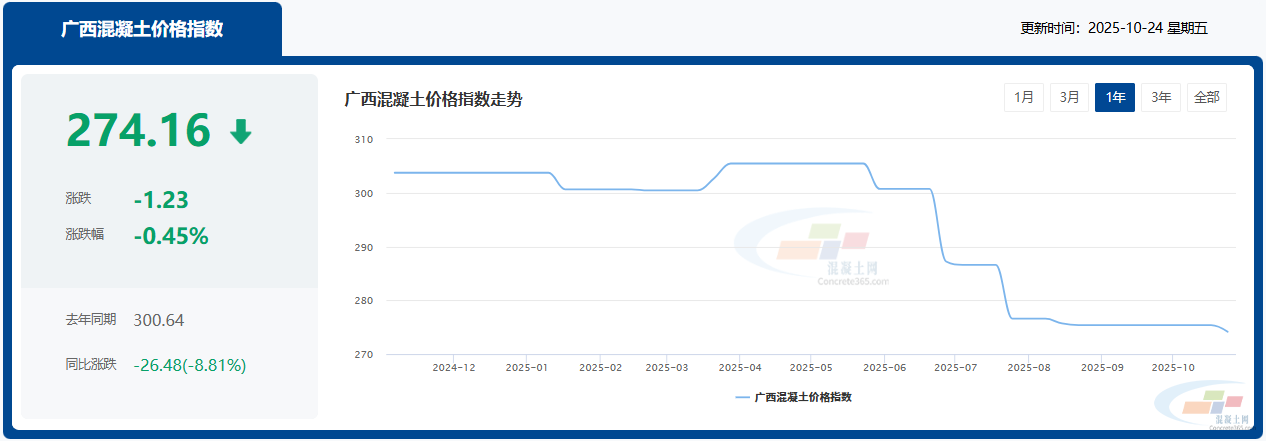
Task: Select the 1月 time range
Action: coord(1024,97)
